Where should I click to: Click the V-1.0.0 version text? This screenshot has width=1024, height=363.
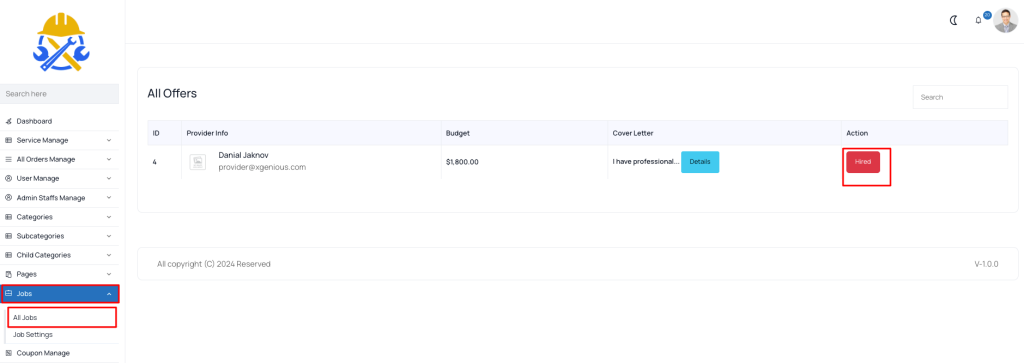[x=986, y=264]
